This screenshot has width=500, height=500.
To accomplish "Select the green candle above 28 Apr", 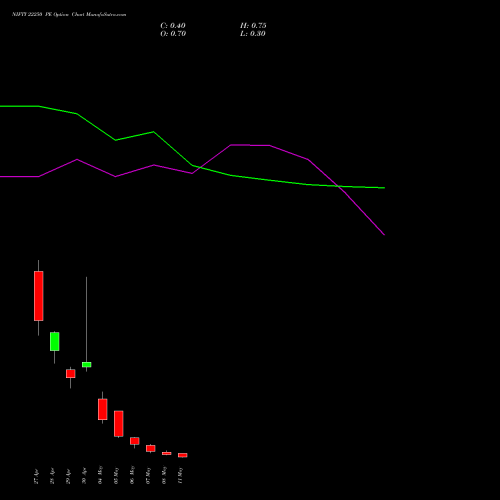I will [55, 341].
